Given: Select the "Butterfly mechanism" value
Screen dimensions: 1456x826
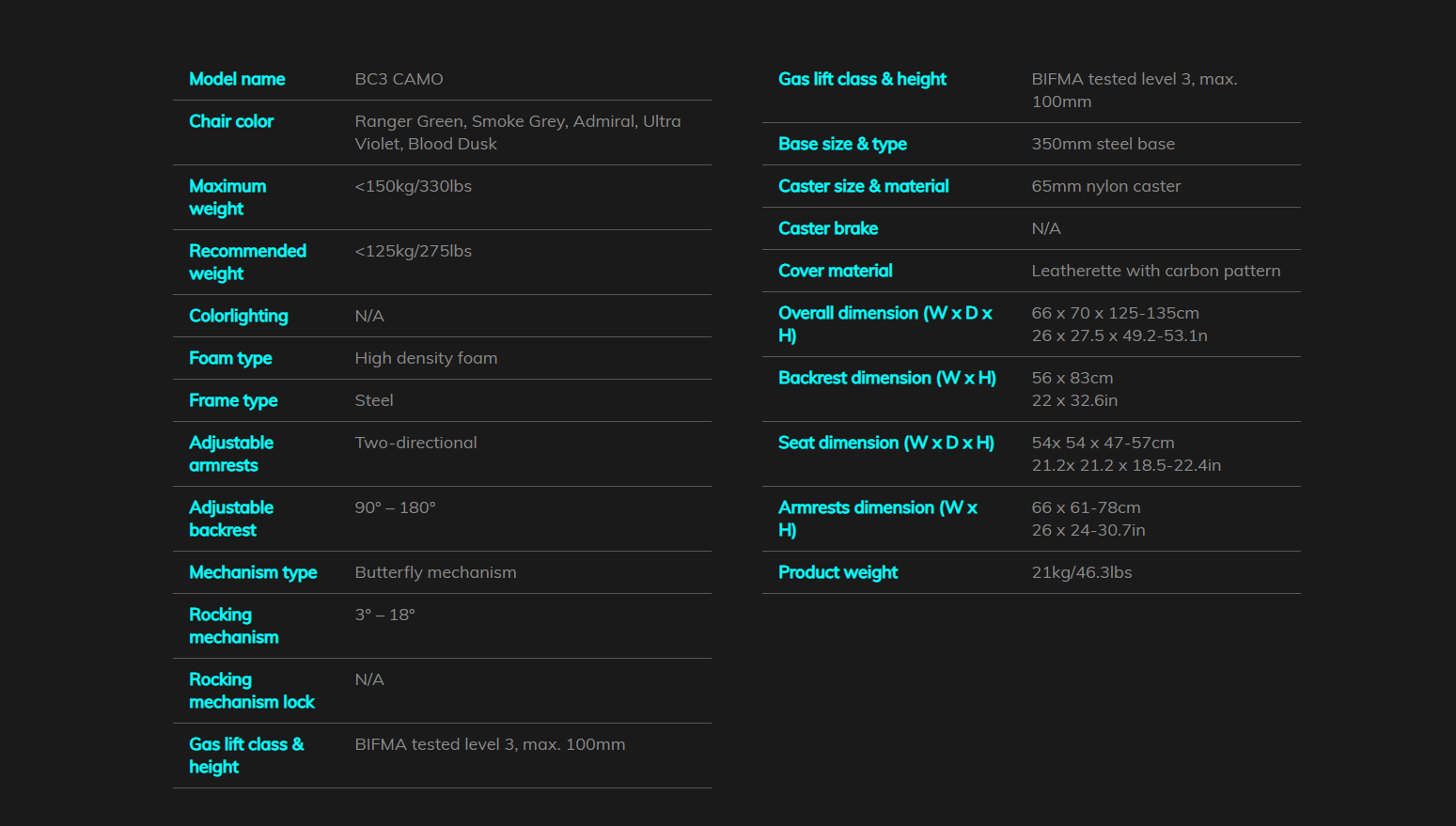Looking at the screenshot, I should 435,572.
